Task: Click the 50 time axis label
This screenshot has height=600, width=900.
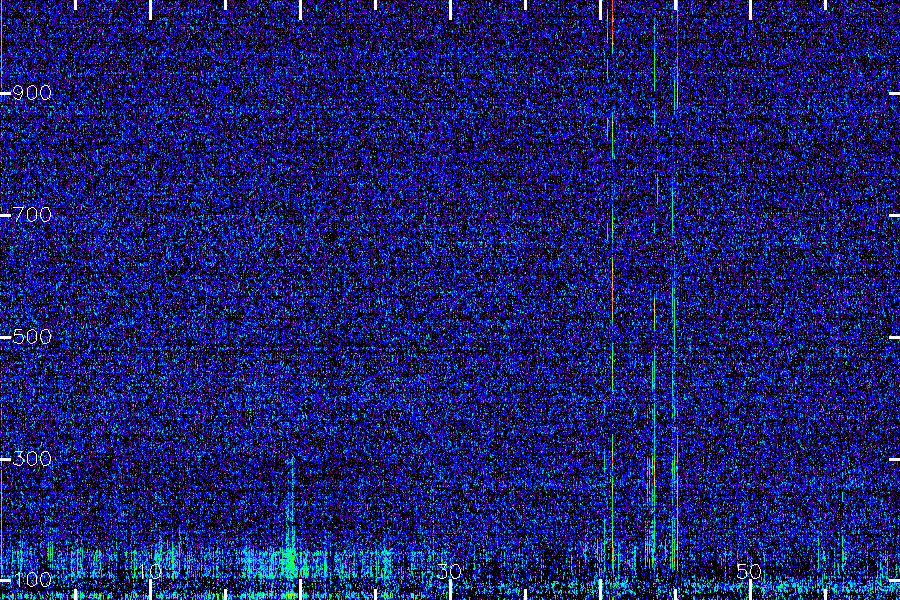Action: [x=749, y=571]
